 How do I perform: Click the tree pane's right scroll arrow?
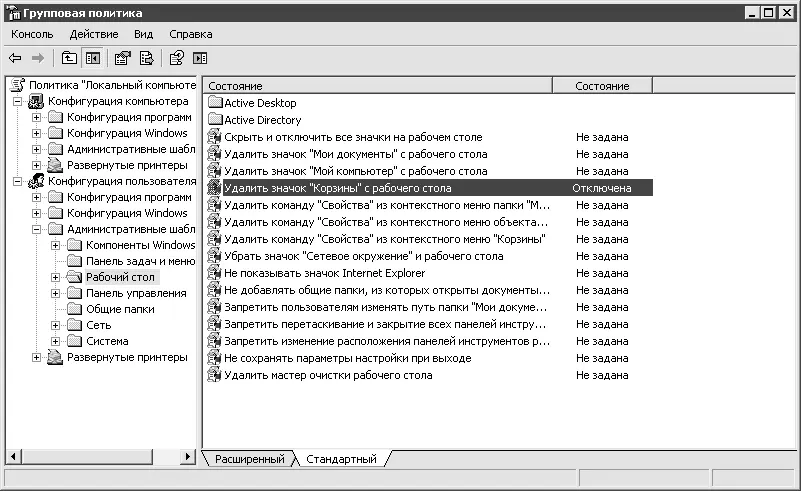[x=187, y=456]
